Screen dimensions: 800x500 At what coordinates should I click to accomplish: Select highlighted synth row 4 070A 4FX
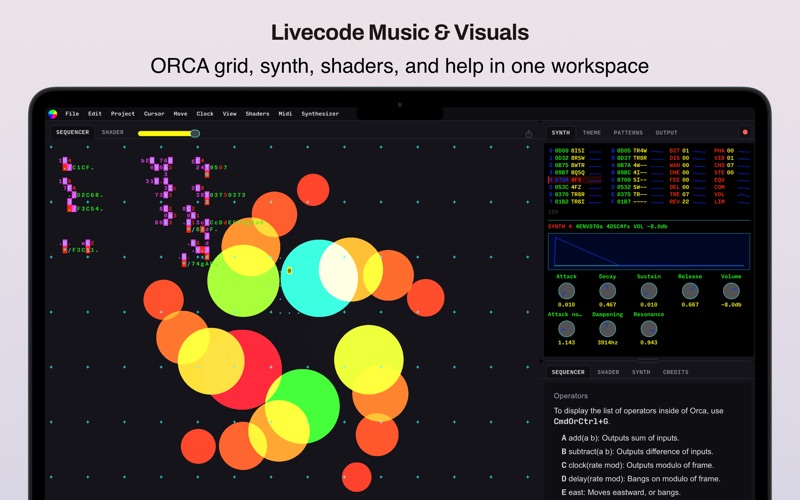(x=575, y=180)
